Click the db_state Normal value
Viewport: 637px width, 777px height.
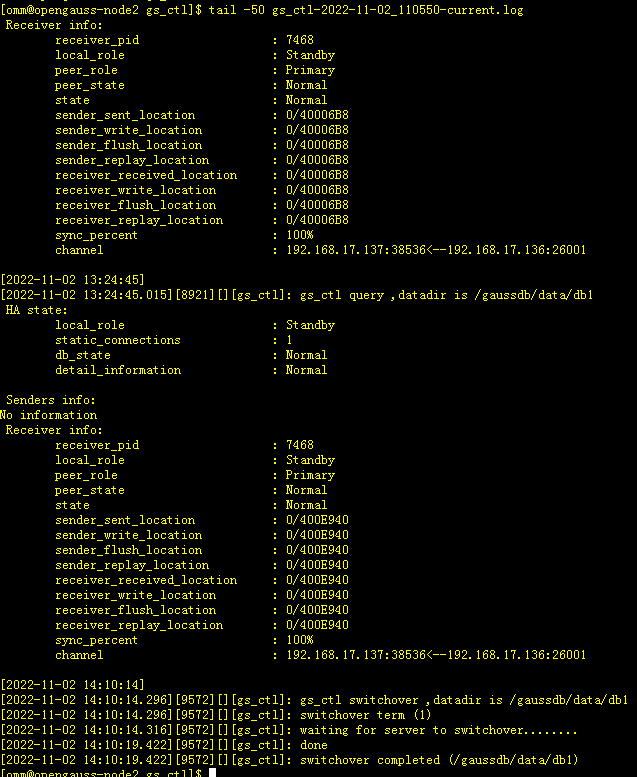click(306, 355)
